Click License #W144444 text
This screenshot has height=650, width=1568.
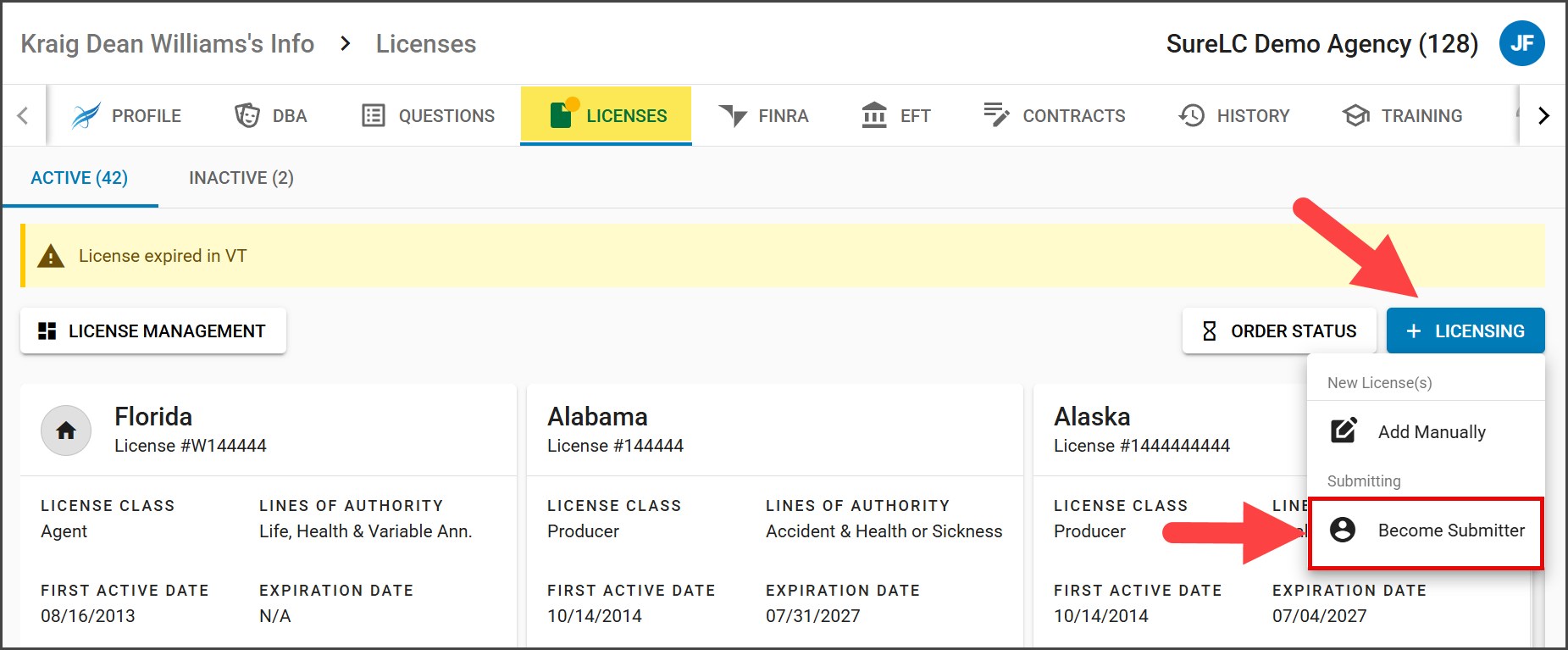(x=191, y=446)
